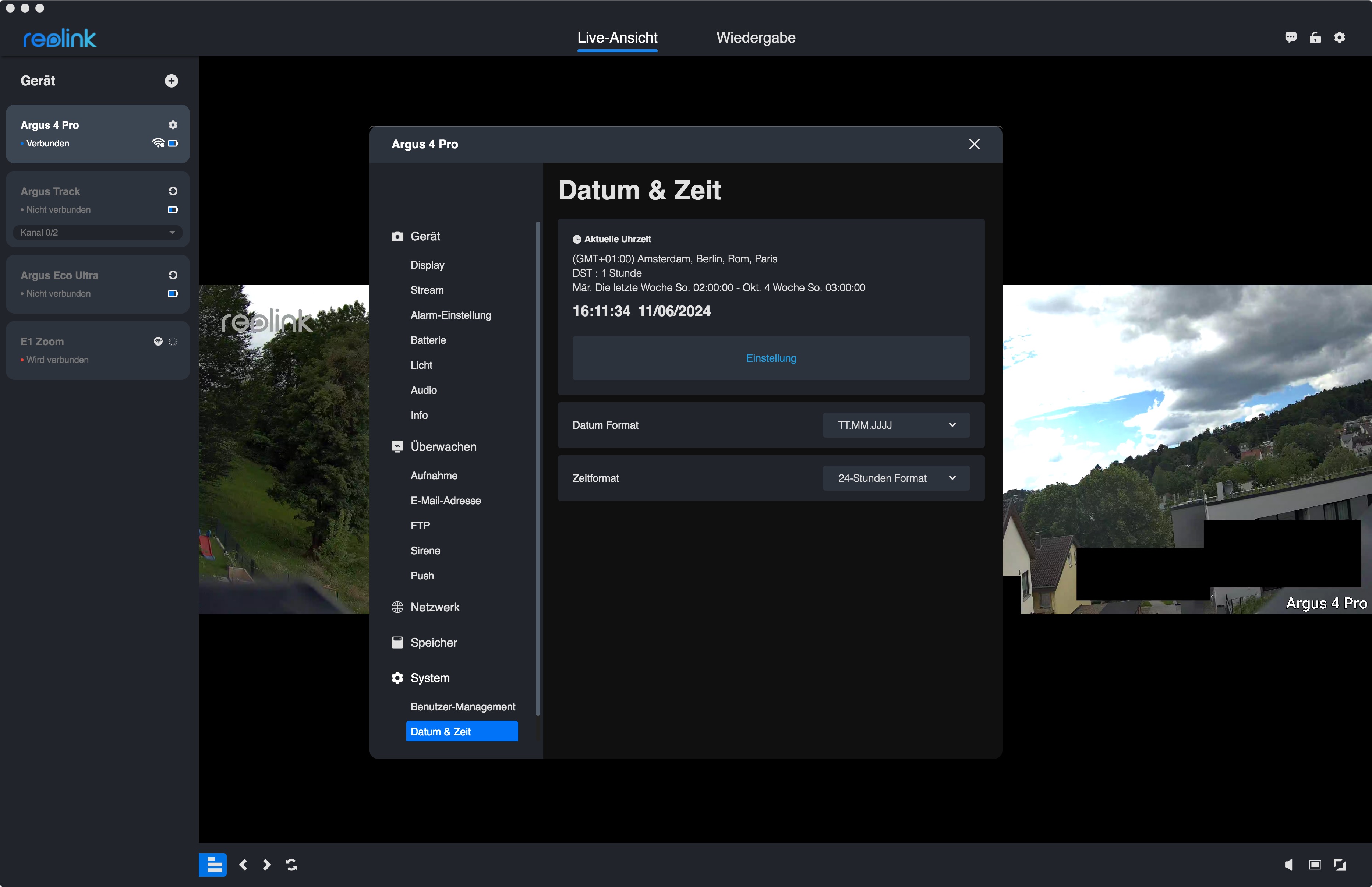Click the lock icon in header
Screen dimensions: 1372x887
tap(1315, 38)
